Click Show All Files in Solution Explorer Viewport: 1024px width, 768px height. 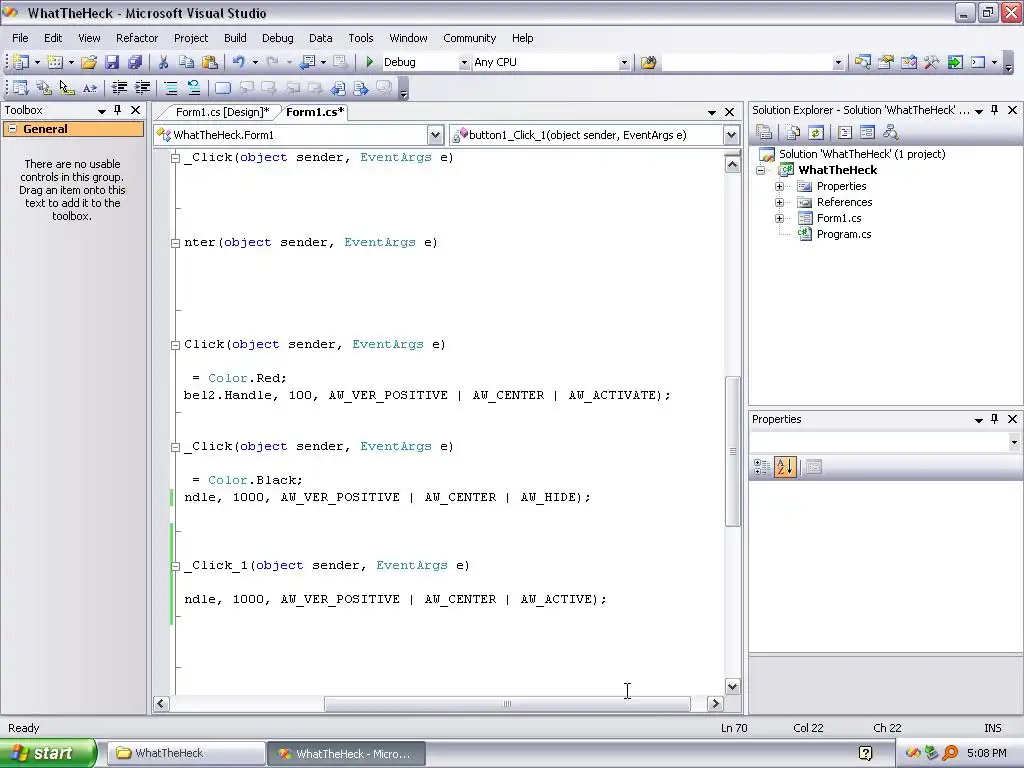(793, 133)
